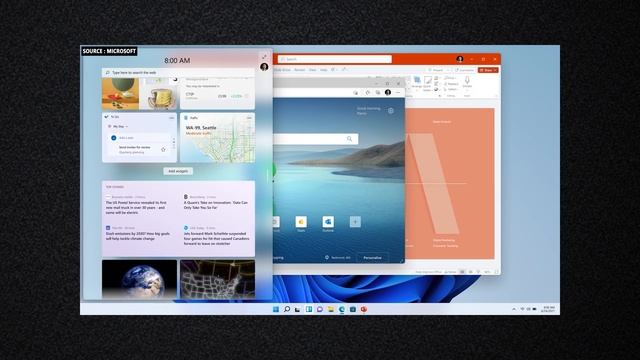
Task: Star the task in To Do widget
Action: [163, 149]
